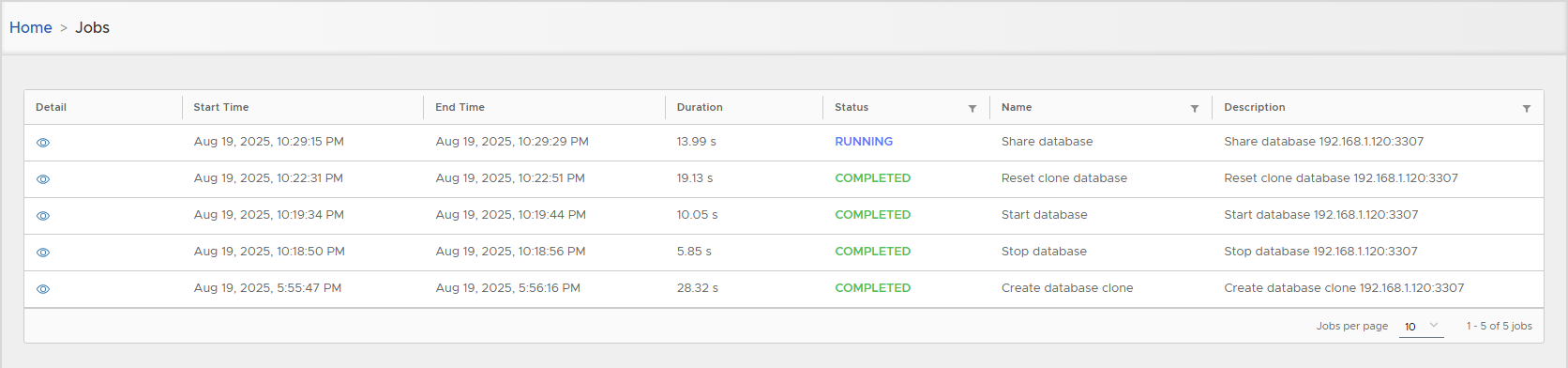
Task: Click the Create database clone description cell
Action: [1344, 288]
